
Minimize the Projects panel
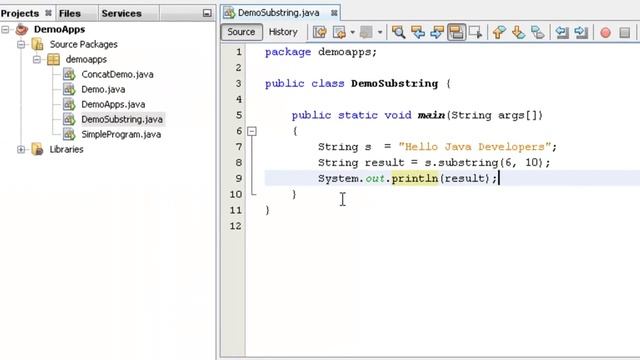(207, 13)
